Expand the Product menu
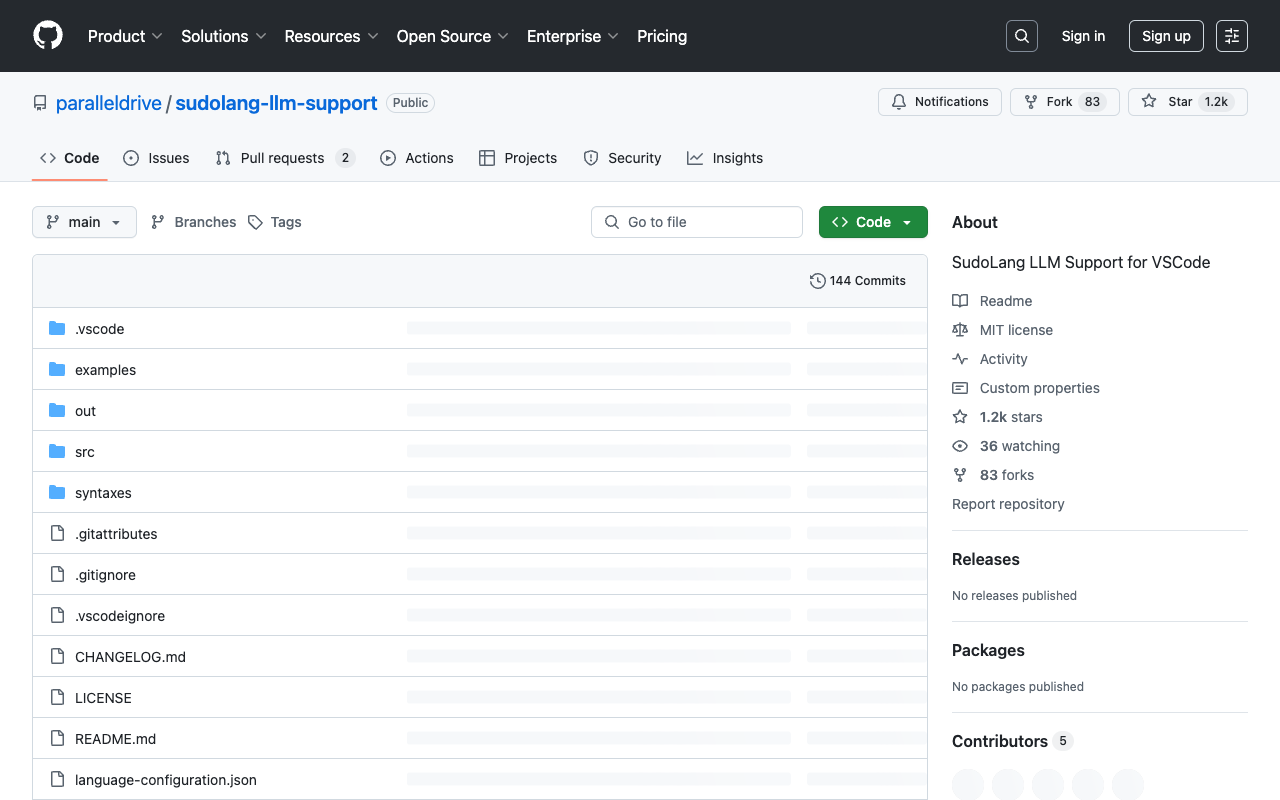This screenshot has width=1280, height=800. [125, 36]
